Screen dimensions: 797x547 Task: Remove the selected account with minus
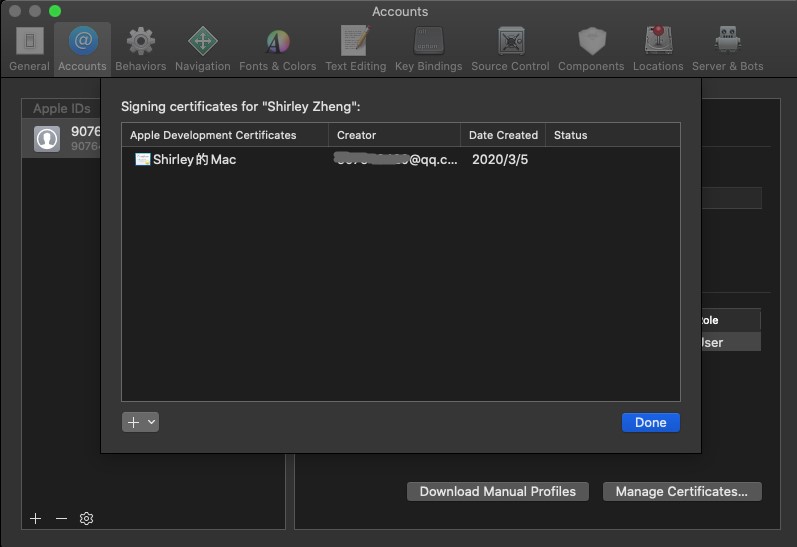(x=62, y=519)
